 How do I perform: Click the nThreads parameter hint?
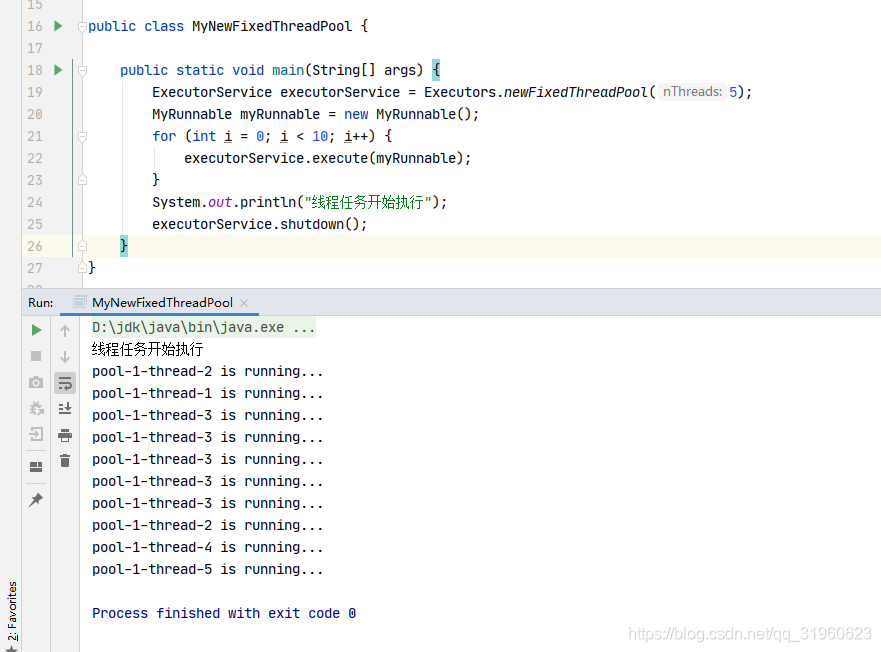(x=692, y=92)
